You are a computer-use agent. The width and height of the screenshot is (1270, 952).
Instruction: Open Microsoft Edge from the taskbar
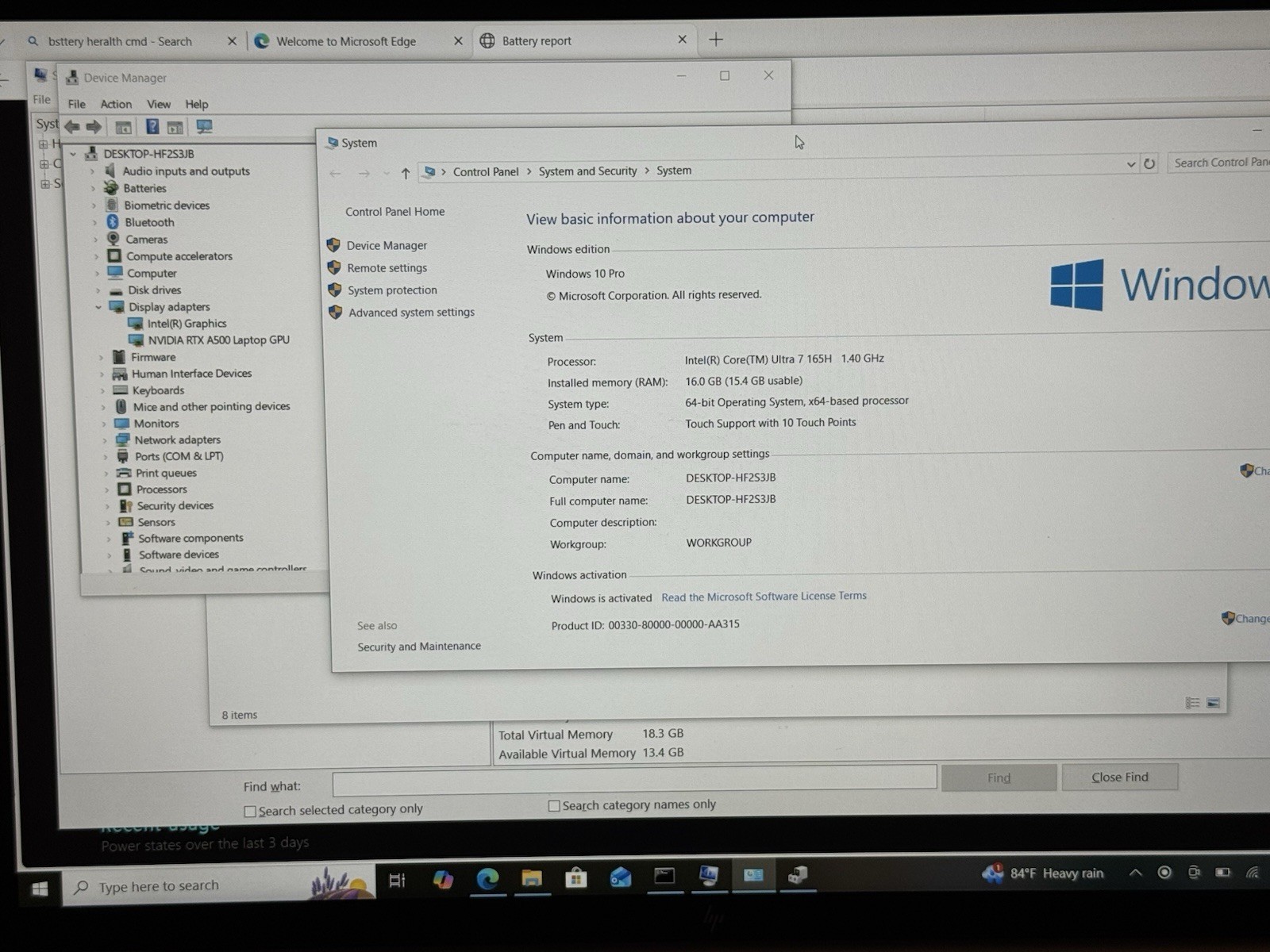tap(487, 878)
